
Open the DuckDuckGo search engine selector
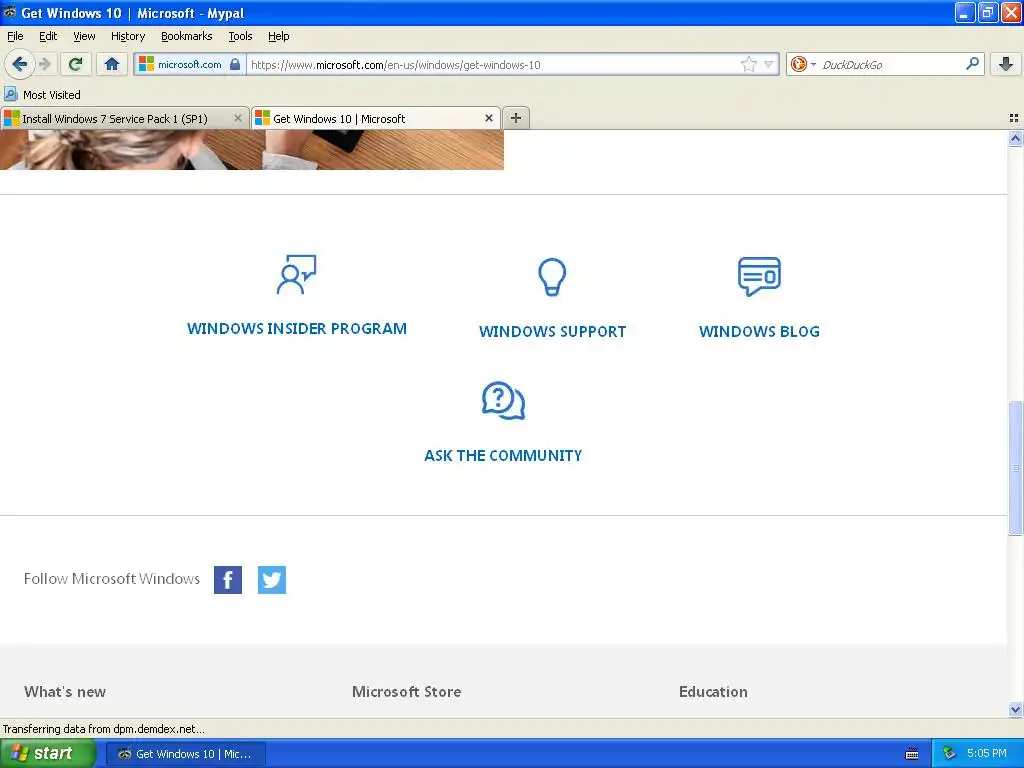pos(803,64)
